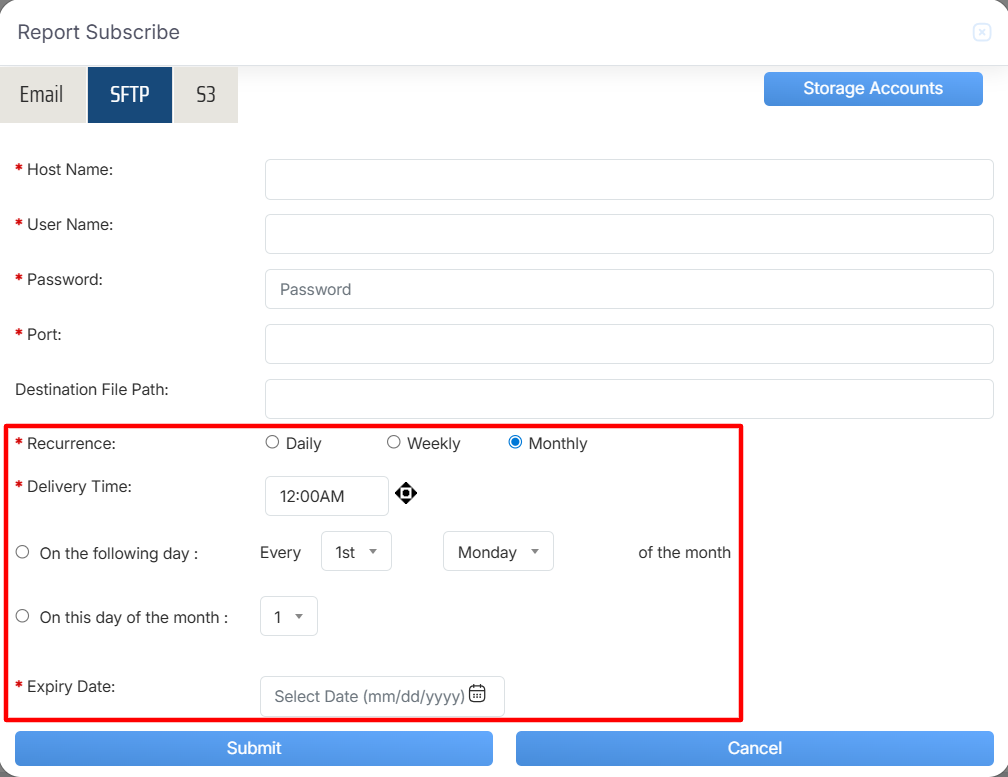Select the Daily recurrence option

(272, 442)
